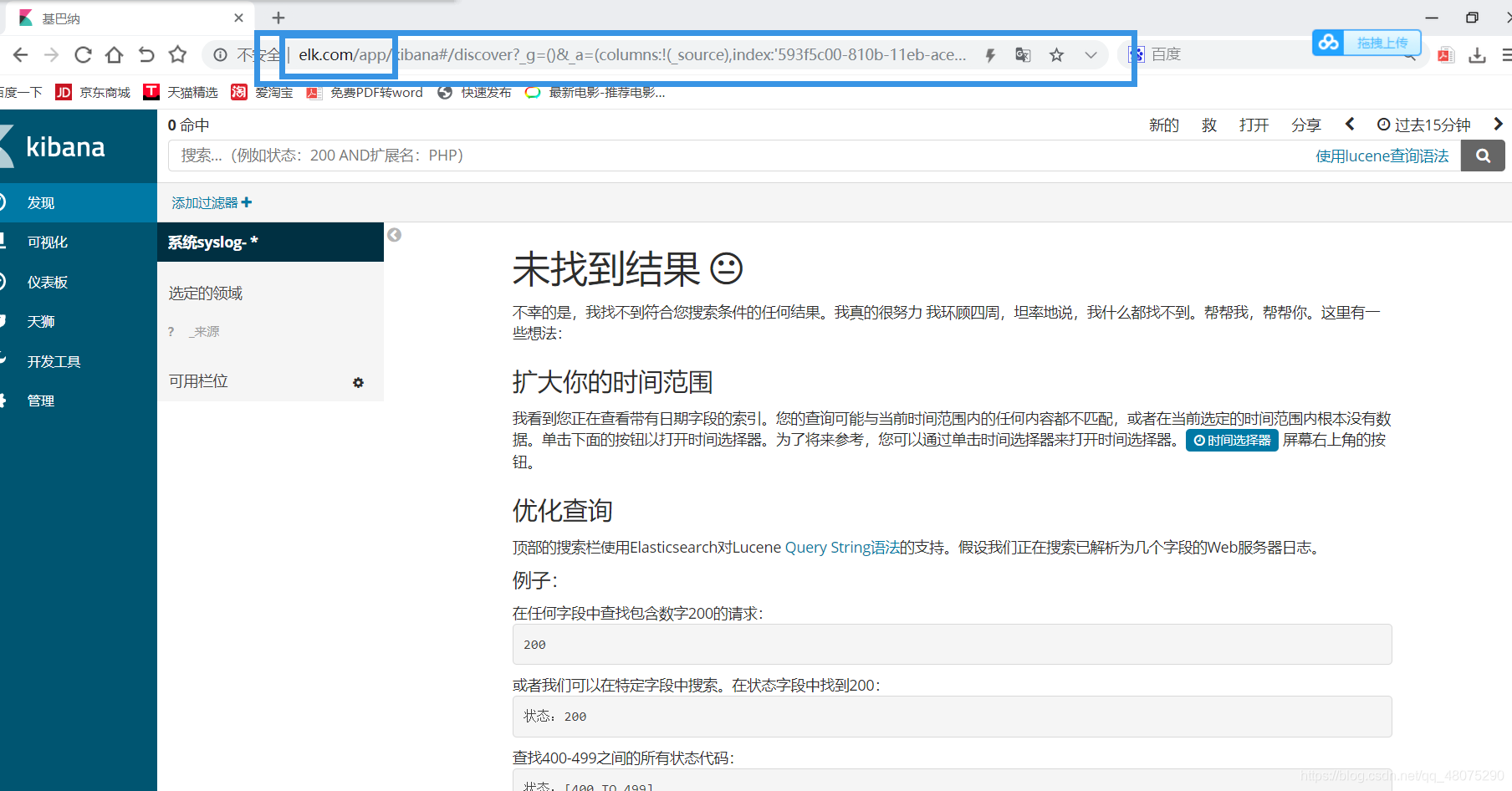Click 分享 in top menu
This screenshot has width=1512, height=791.
point(1305,125)
